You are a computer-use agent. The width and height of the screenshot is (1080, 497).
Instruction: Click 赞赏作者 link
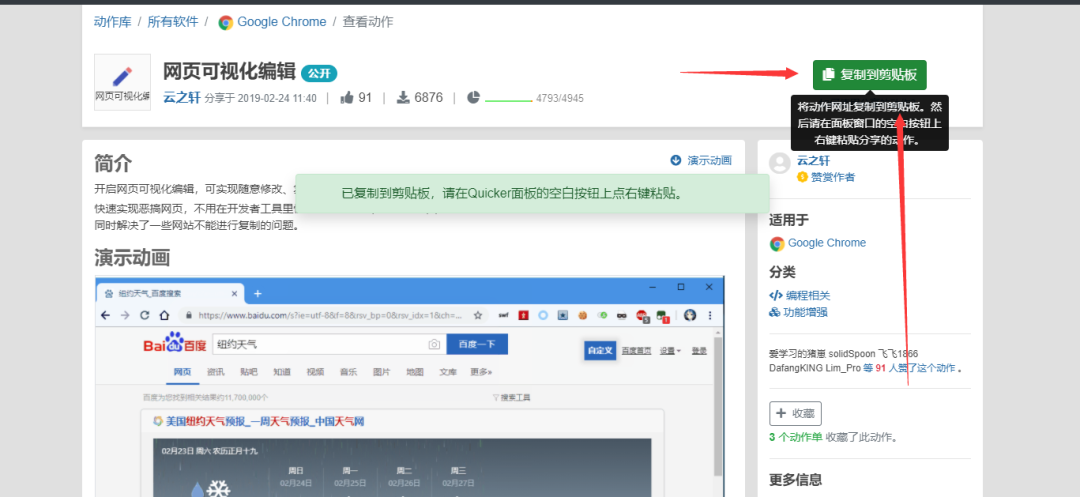tap(833, 177)
